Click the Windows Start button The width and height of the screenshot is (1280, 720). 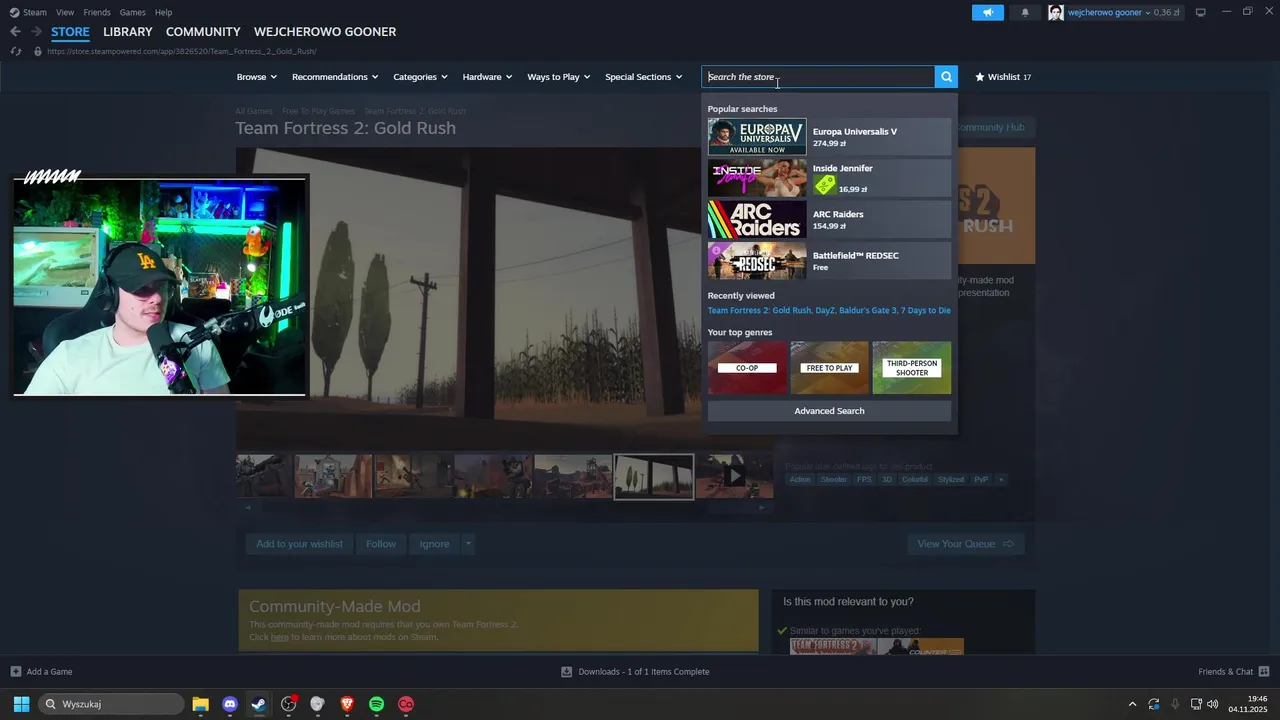coord(21,704)
